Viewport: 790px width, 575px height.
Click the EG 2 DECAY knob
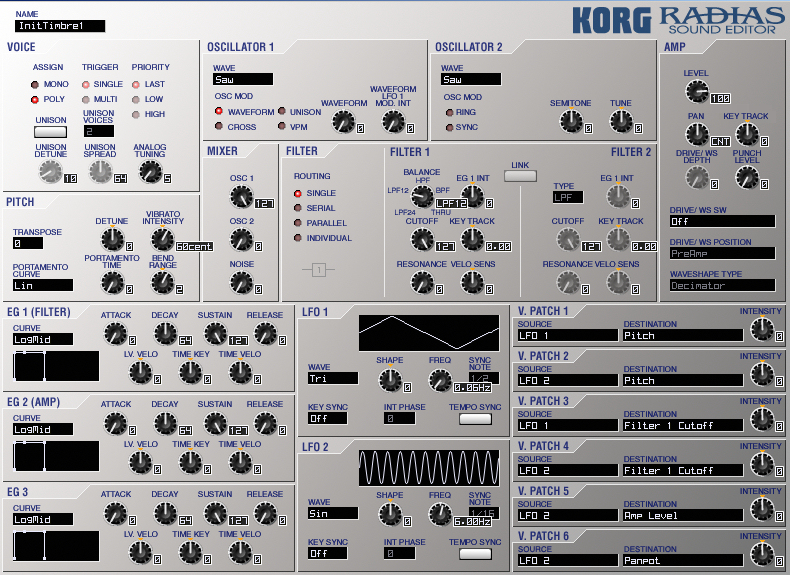tap(165, 423)
